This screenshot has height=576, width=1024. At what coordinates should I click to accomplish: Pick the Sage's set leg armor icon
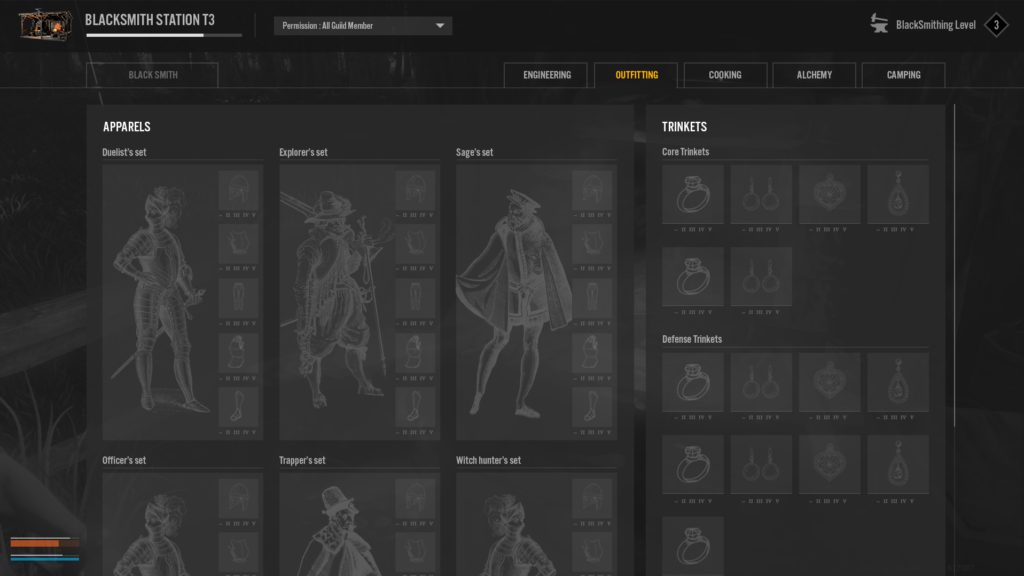[592, 298]
